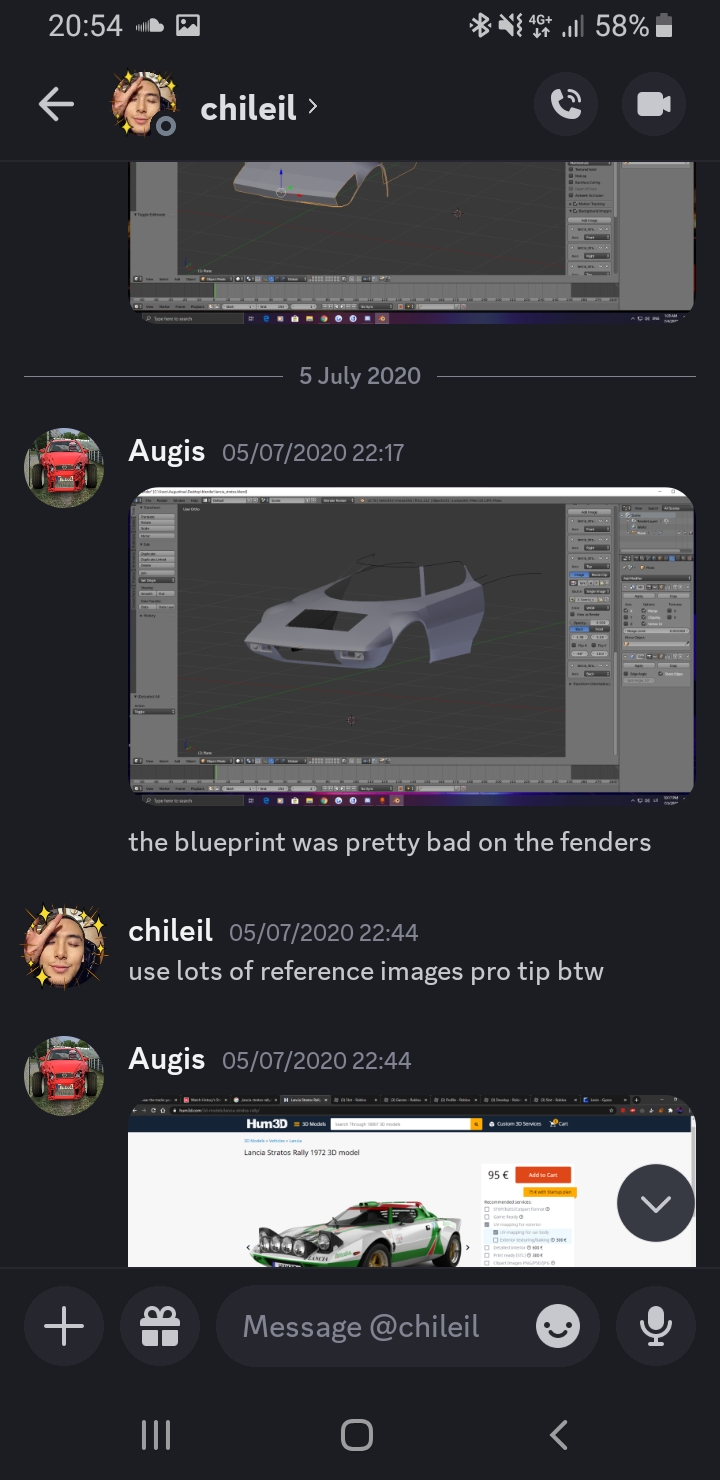Tap the back arrow icon
This screenshot has width=720, height=1480.
[x=56, y=105]
